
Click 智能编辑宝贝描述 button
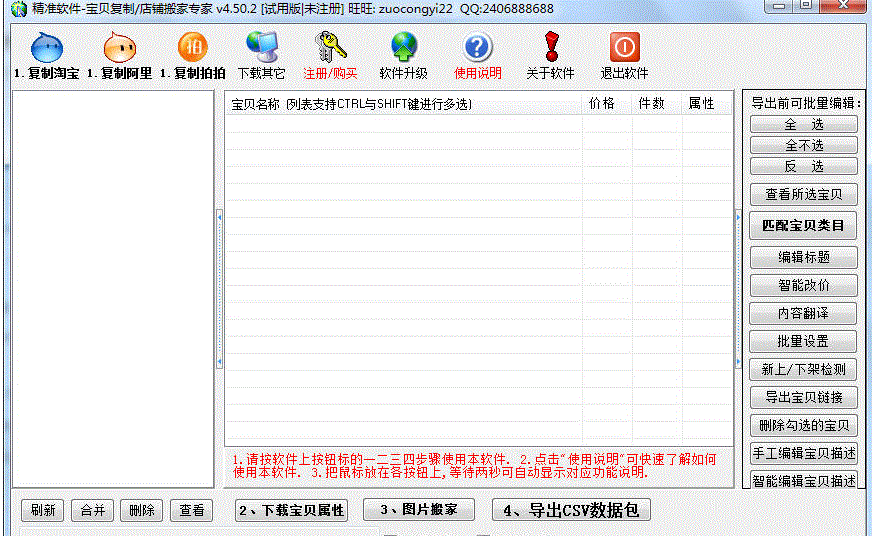[x=804, y=480]
